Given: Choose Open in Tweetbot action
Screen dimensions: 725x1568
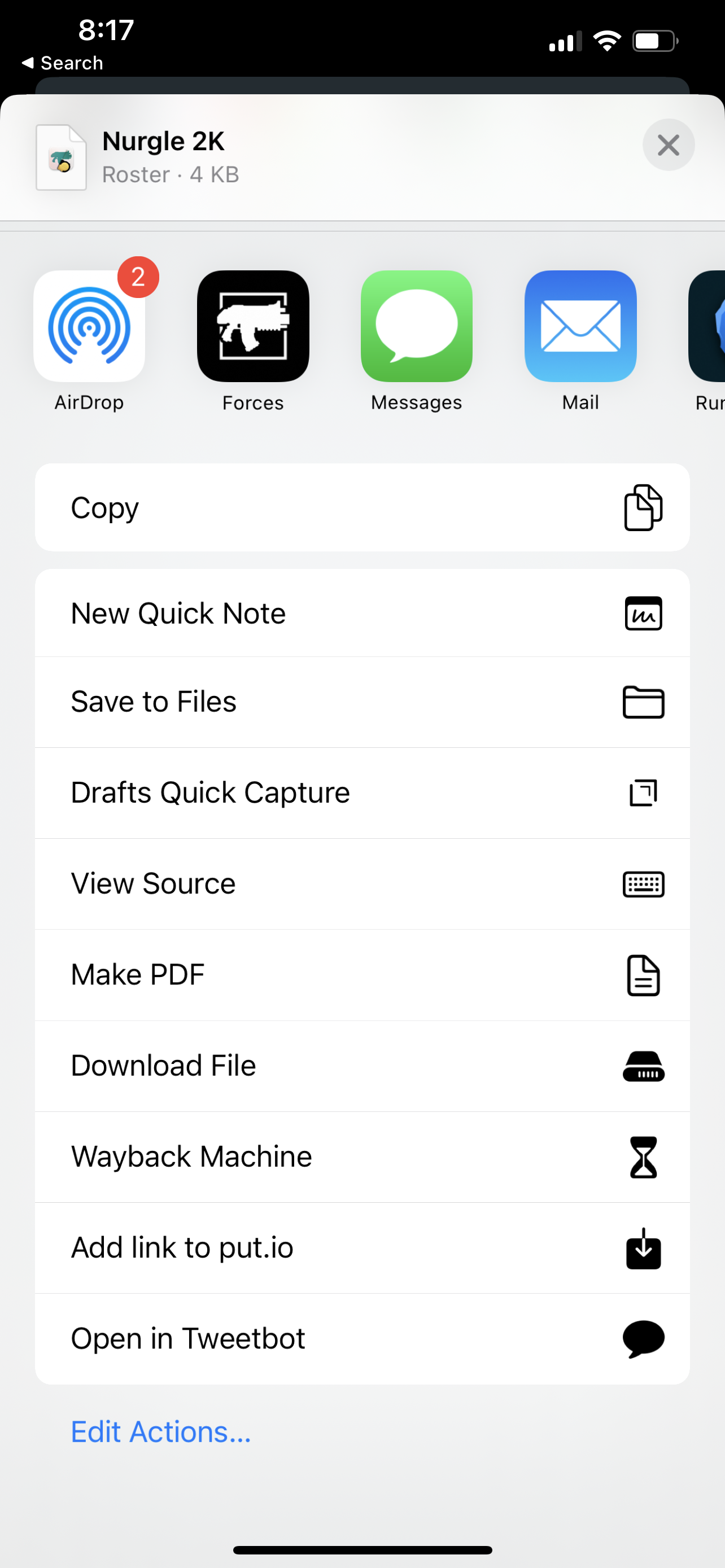Looking at the screenshot, I should 362,1338.
